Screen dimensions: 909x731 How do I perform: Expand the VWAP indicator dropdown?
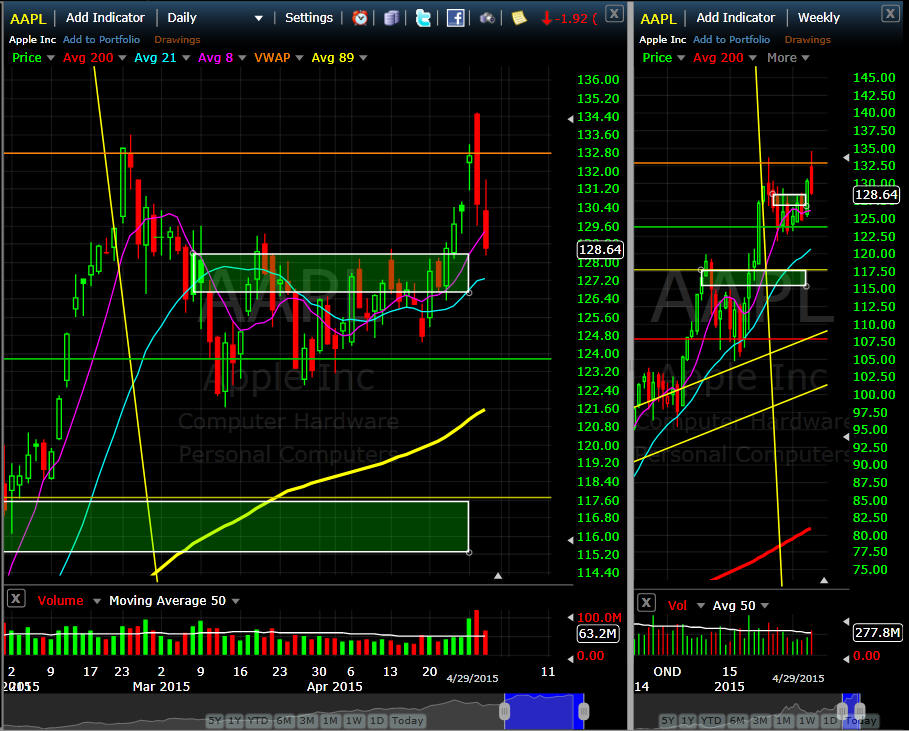(299, 58)
